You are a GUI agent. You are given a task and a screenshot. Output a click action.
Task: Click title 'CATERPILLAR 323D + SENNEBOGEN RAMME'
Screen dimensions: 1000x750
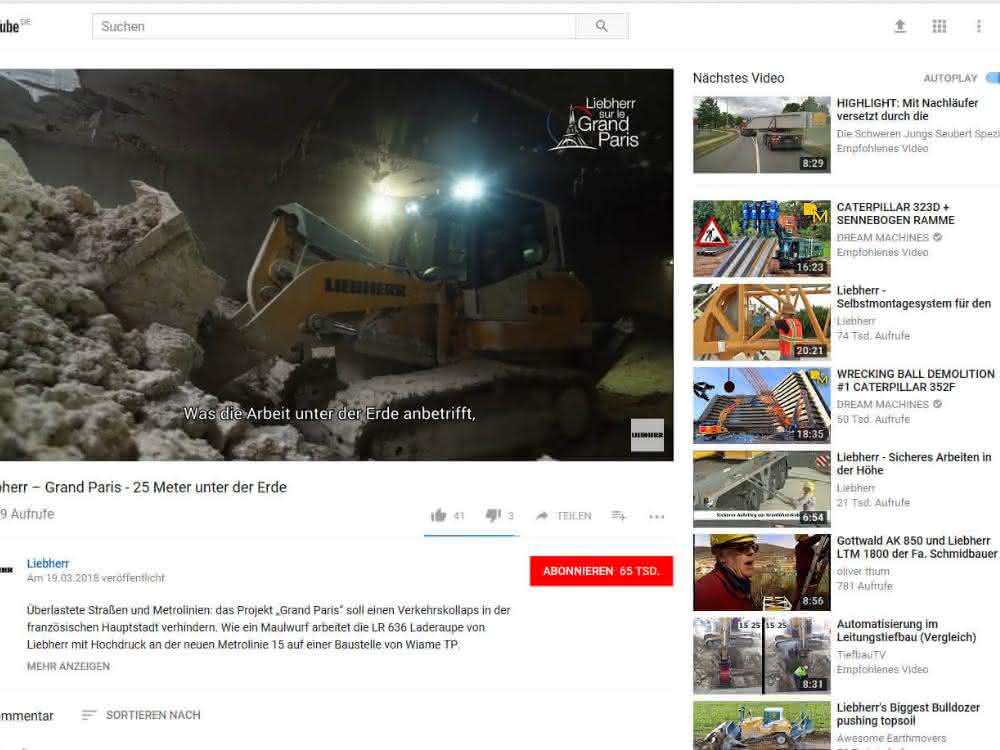tap(896, 214)
